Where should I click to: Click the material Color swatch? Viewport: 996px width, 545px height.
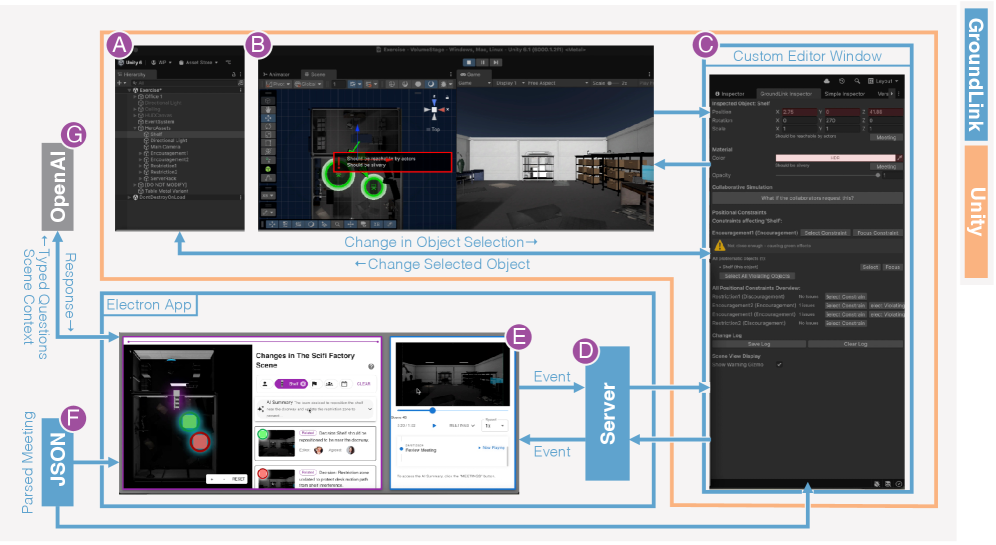tap(835, 158)
